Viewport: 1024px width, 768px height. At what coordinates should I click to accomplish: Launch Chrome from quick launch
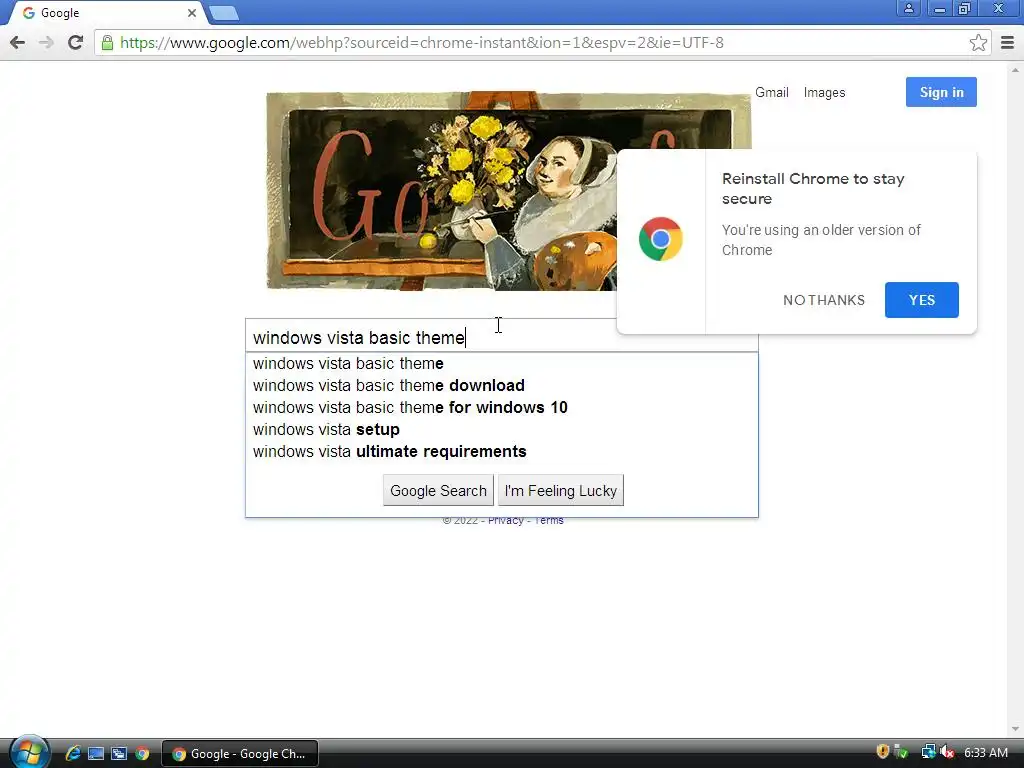click(x=142, y=754)
